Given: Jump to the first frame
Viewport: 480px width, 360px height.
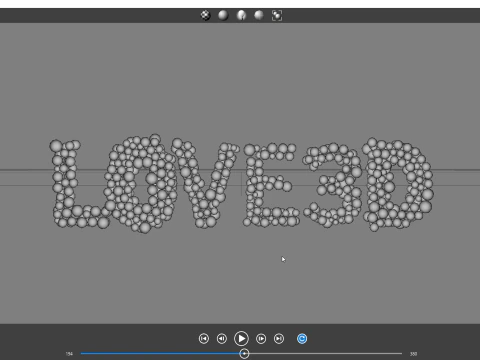Looking at the screenshot, I should click(204, 339).
